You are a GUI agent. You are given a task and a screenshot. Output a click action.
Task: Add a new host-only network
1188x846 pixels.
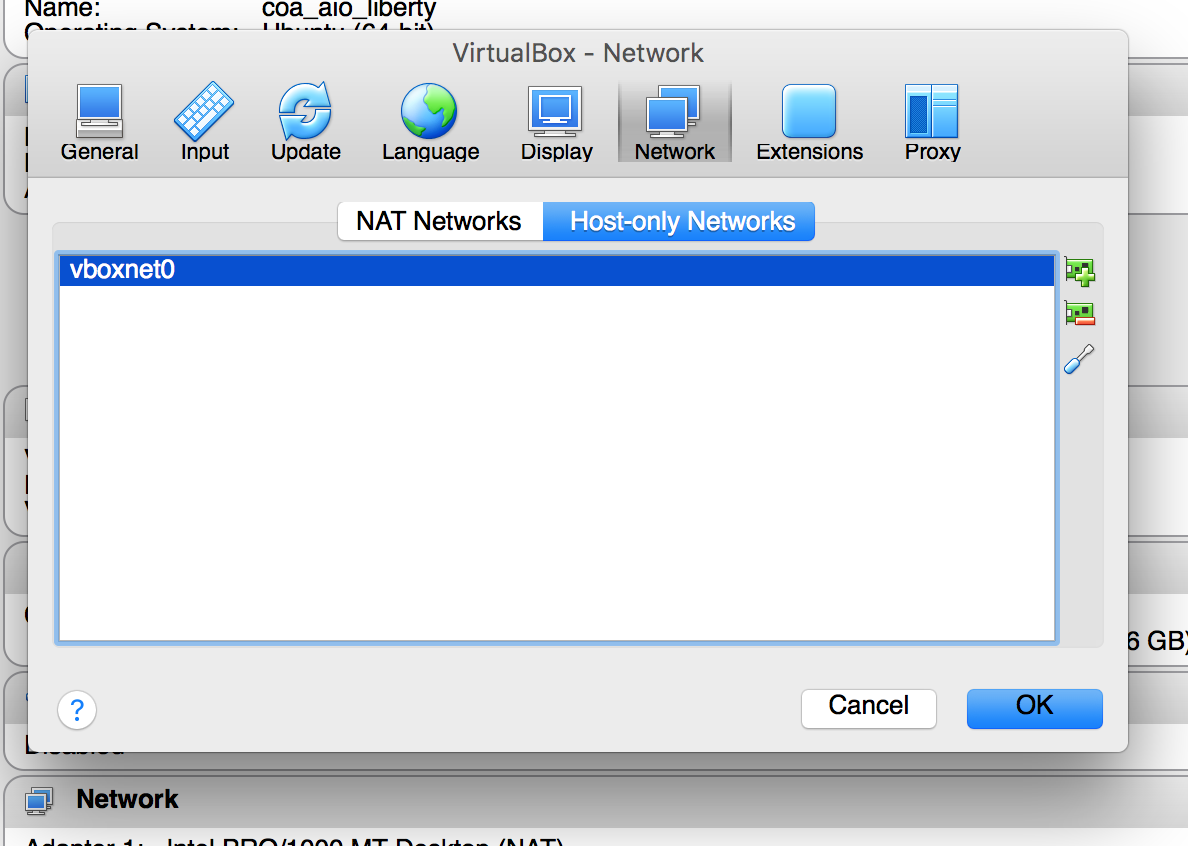coord(1080,271)
